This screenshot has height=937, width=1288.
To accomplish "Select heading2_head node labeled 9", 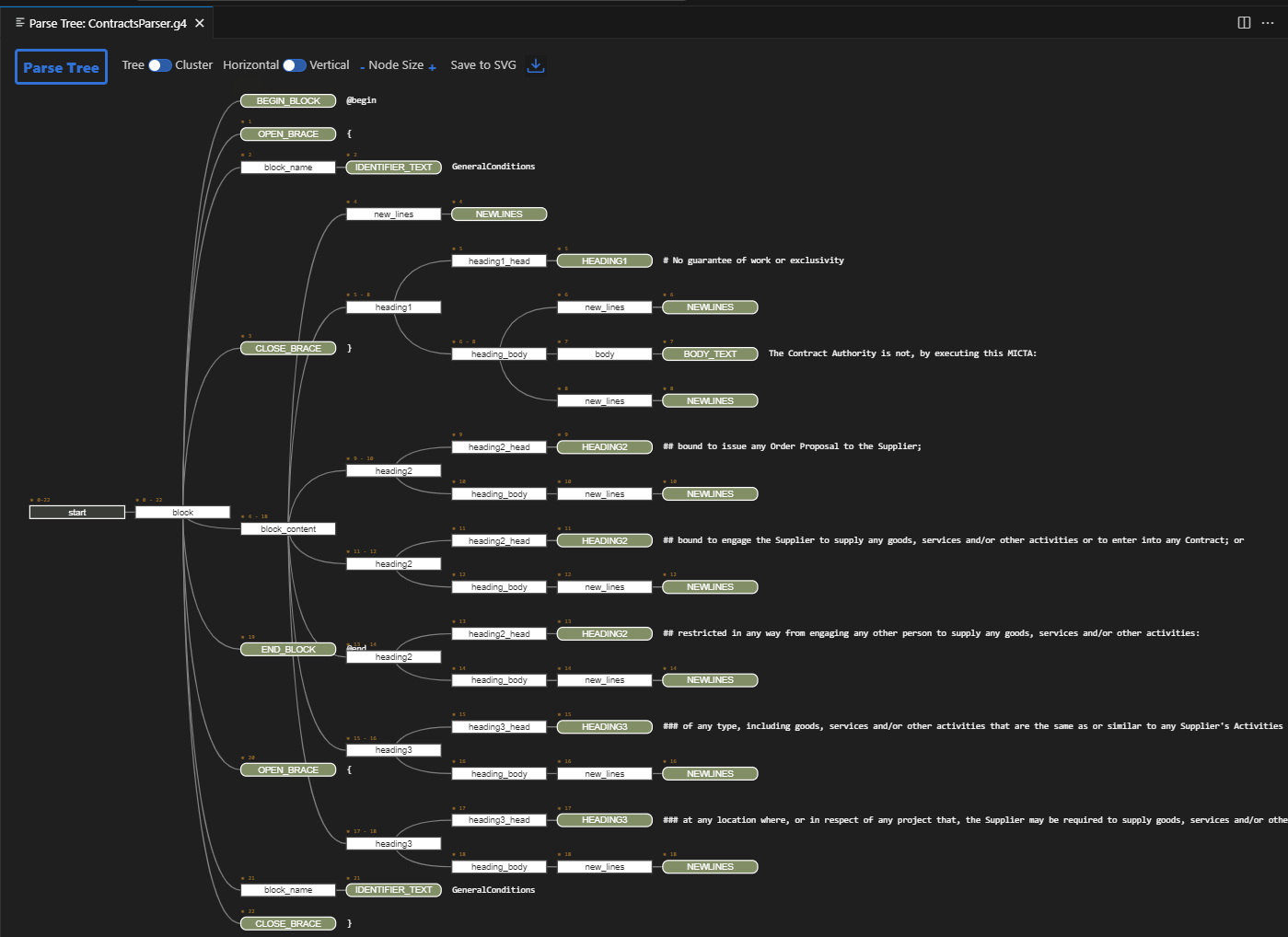I will click(499, 447).
